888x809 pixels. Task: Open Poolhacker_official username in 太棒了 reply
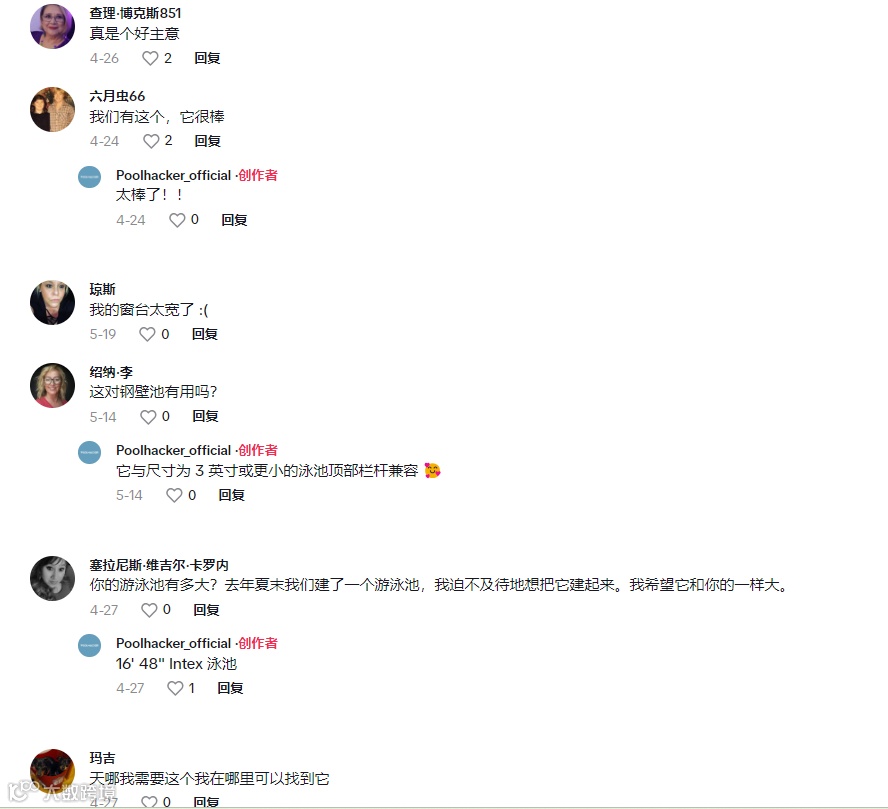[173, 176]
